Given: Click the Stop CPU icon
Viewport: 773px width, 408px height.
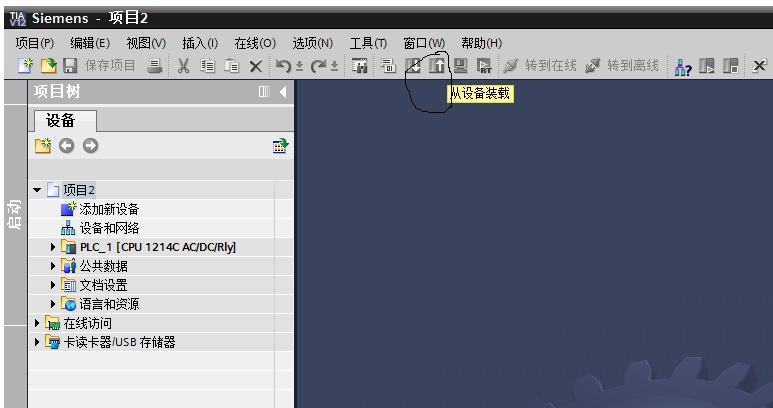Looking at the screenshot, I should pos(730,66).
